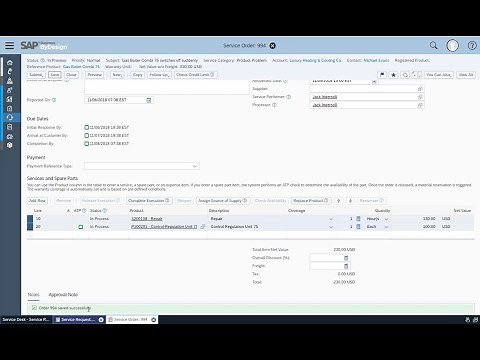Open quantity calculator for Repair line

pos(358,219)
